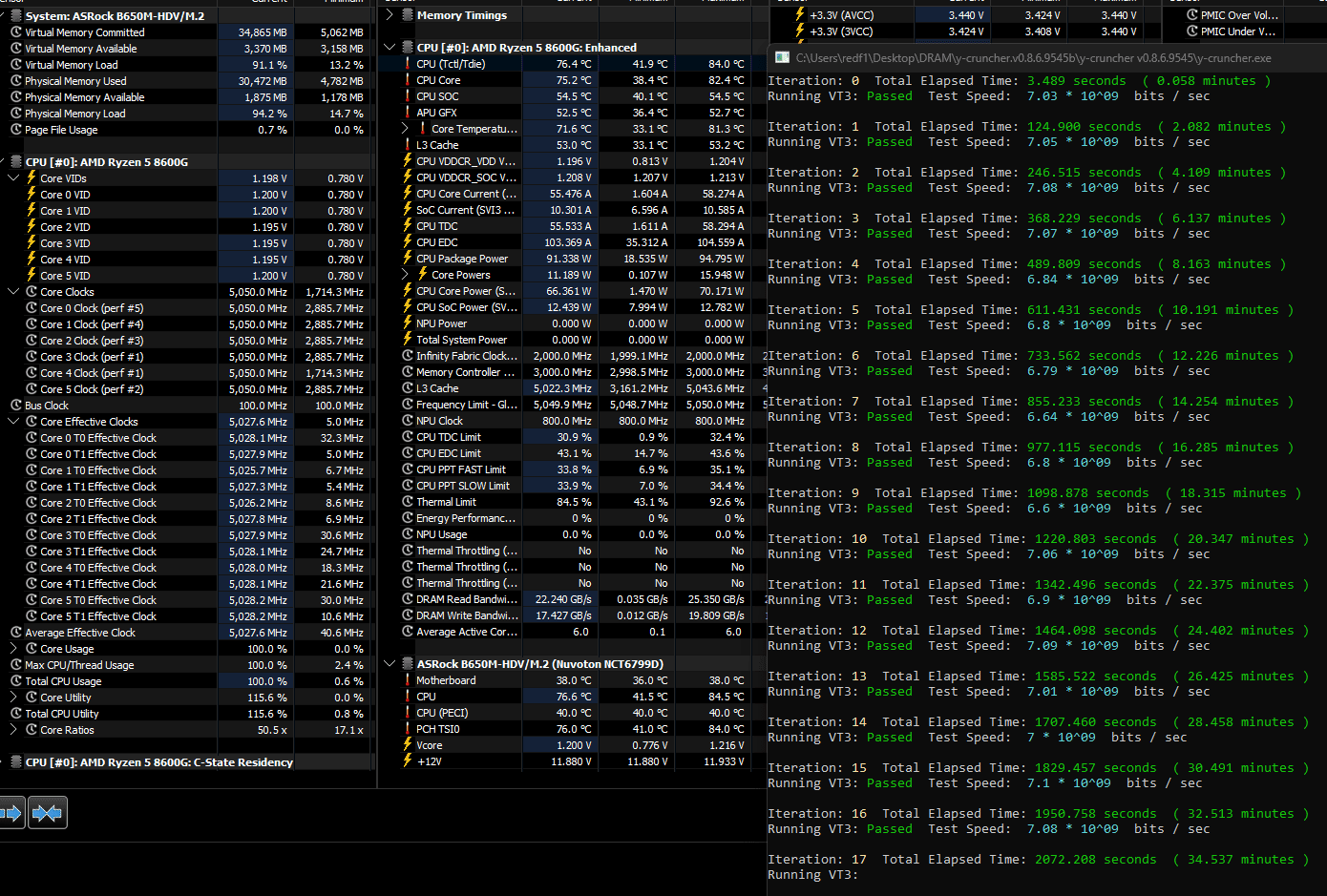Click the 34,865 MB Virtual Memory Committed value
This screenshot has width=1327, height=896.
tap(263, 32)
